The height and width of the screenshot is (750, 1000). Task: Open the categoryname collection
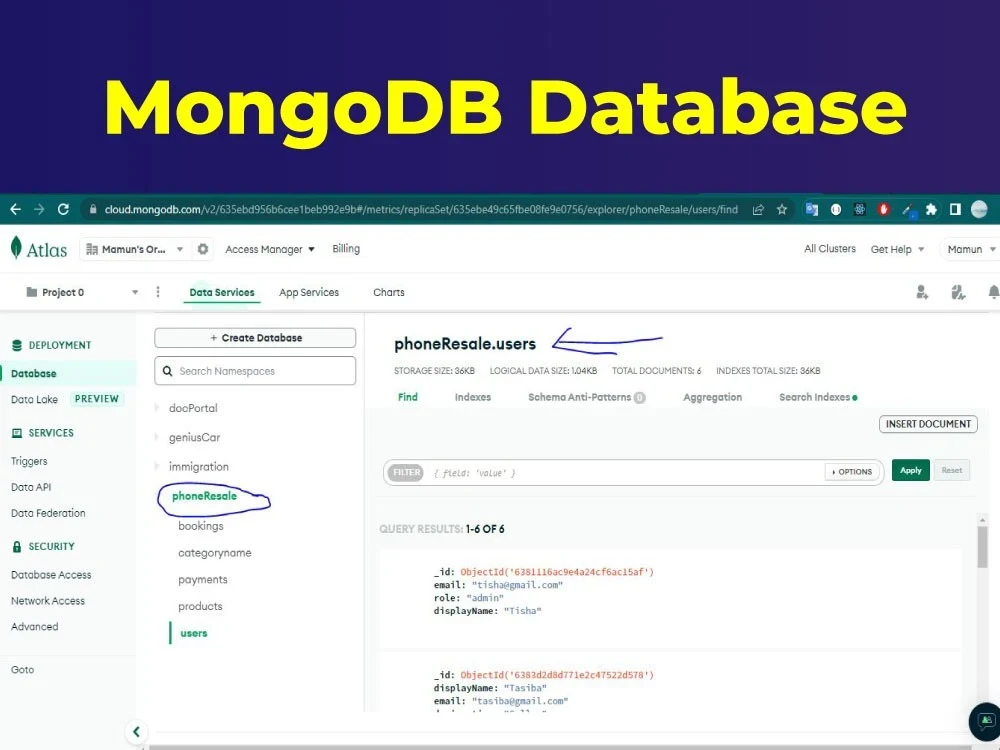pos(214,553)
